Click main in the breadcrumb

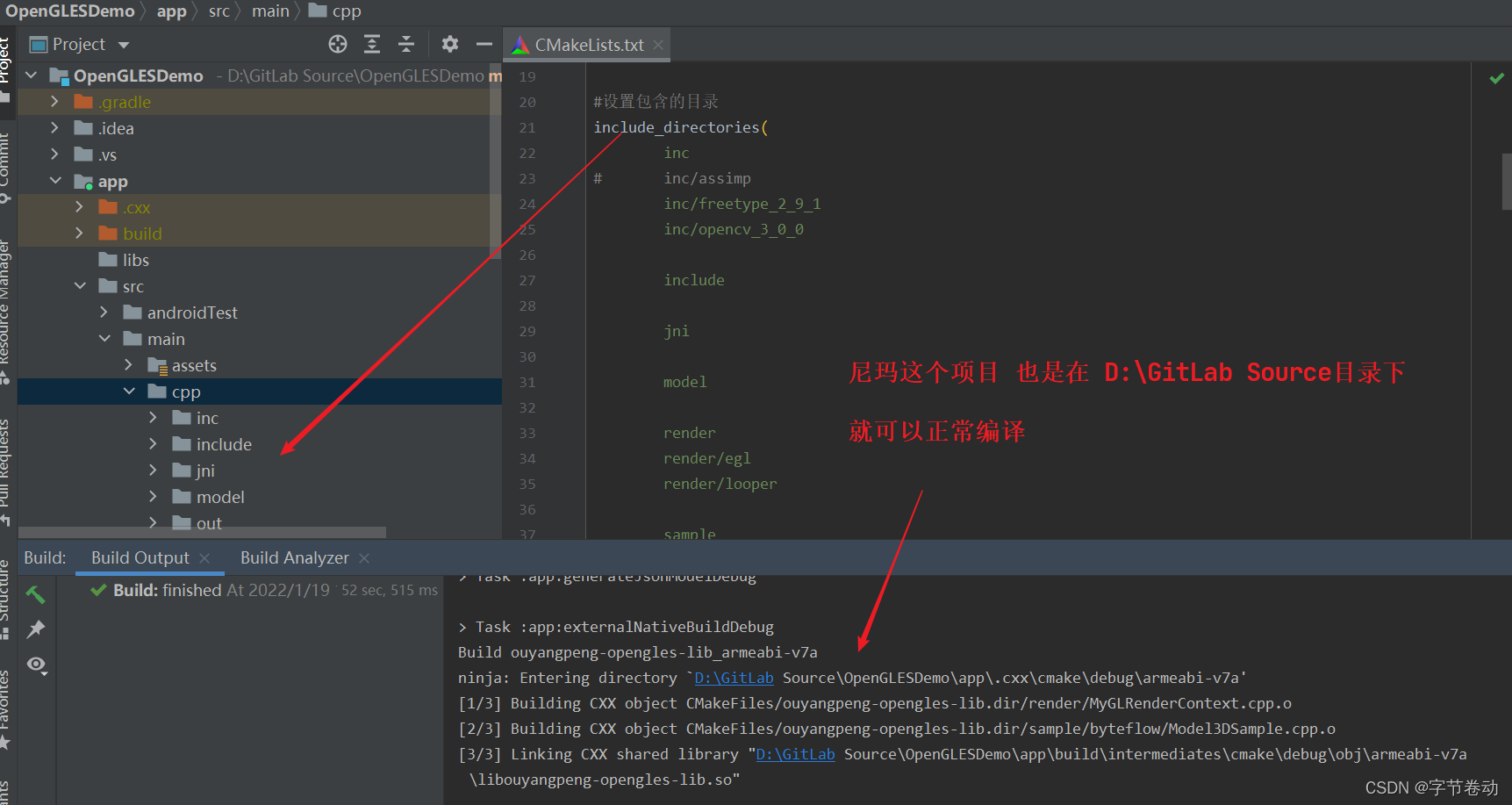tap(270, 11)
